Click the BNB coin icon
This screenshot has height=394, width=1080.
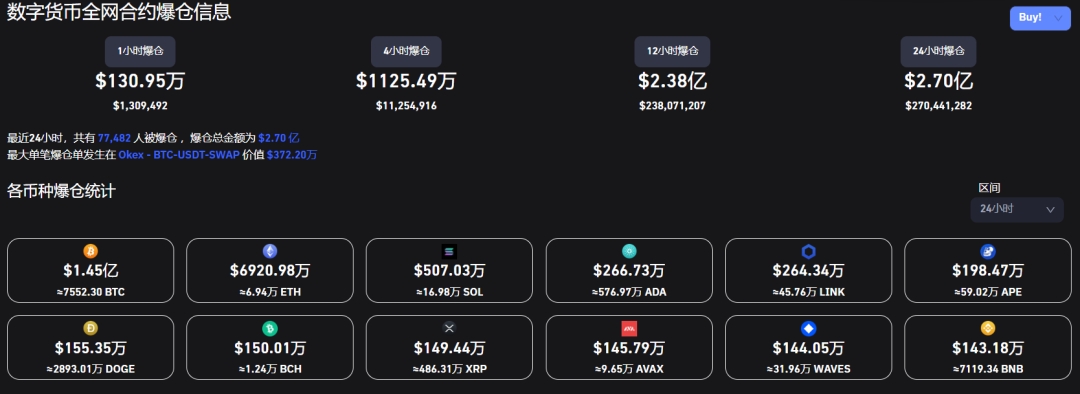(988, 329)
